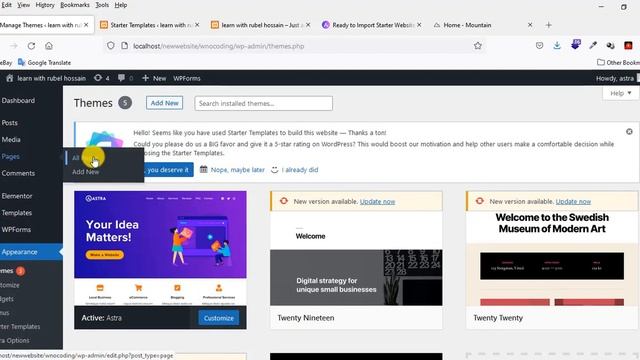
Task: Go to the browser home page icon
Action: (x=49, y=46)
